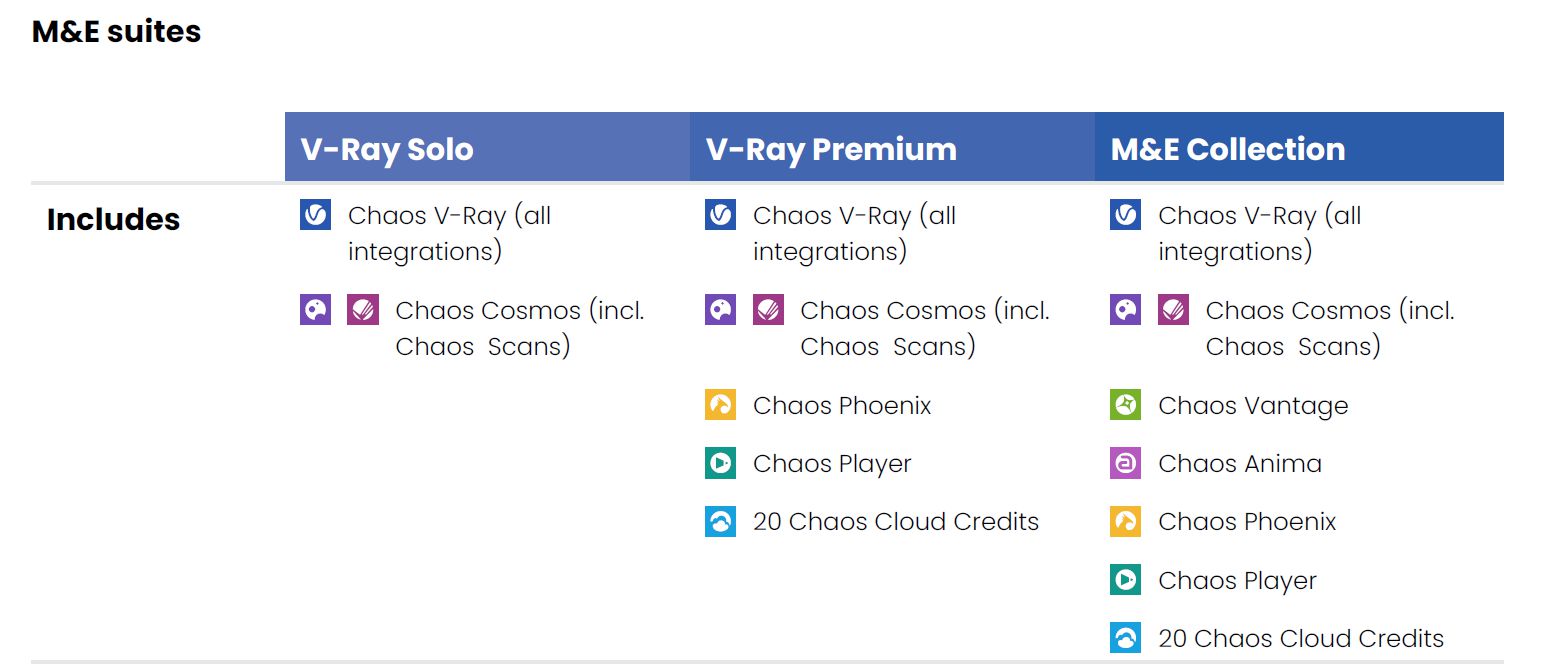This screenshot has width=1542, height=672.
Task: Click the Chaos Cloud icon in V-Ray Premium
Action: tap(720, 521)
